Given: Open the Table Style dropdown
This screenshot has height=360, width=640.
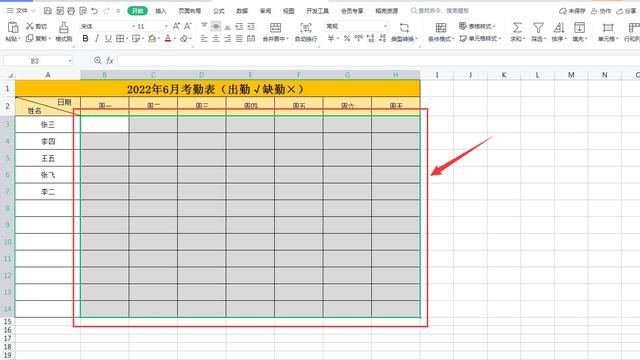Looking at the screenshot, I should [x=477, y=26].
